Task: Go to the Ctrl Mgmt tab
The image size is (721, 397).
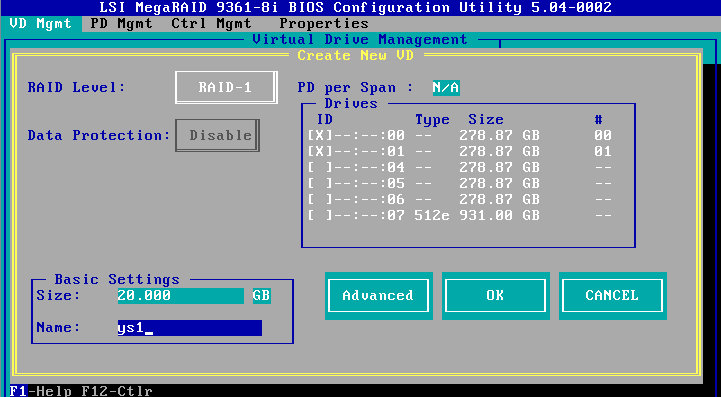Action: 212,23
